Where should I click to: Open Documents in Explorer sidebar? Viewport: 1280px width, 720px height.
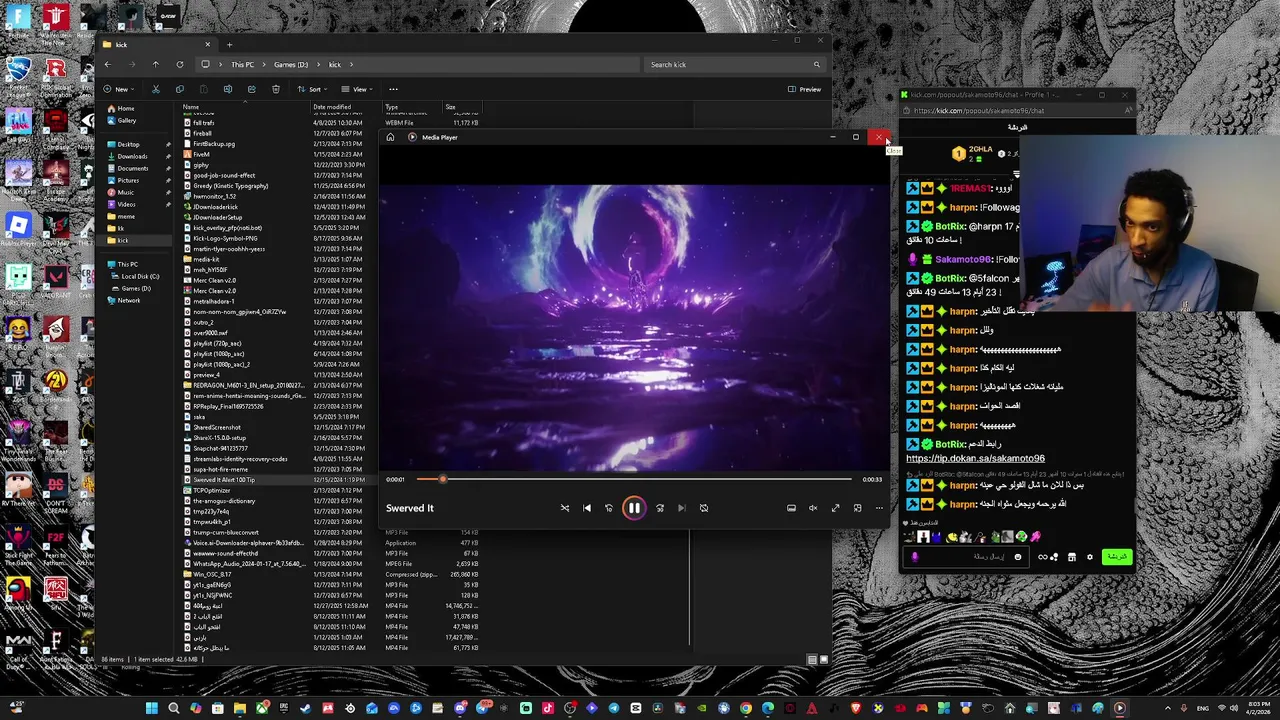[133, 168]
